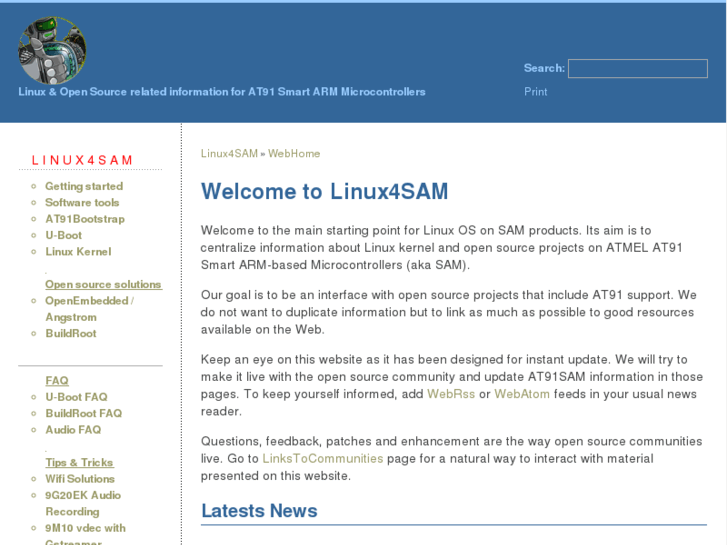This screenshot has height=545, width=727.
Task: Open Tips & Tricks link
Action: (79, 462)
